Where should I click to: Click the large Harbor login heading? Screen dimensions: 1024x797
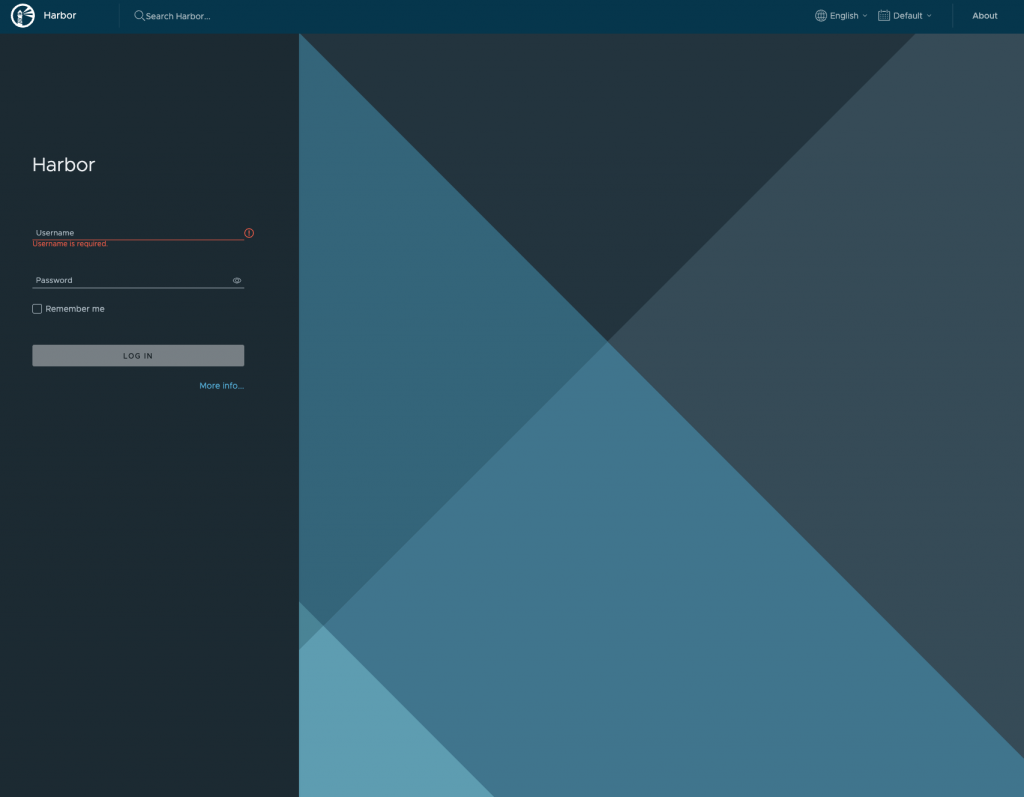click(x=63, y=164)
